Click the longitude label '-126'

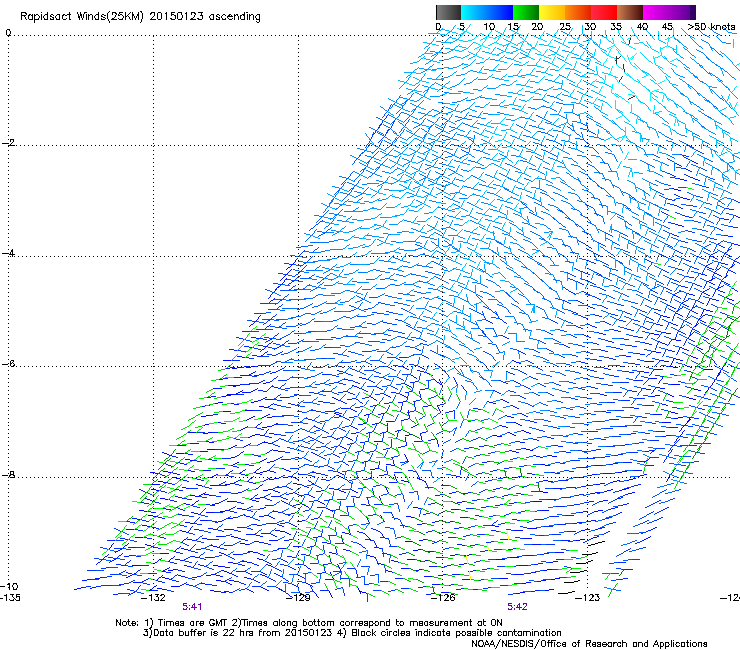point(443,598)
